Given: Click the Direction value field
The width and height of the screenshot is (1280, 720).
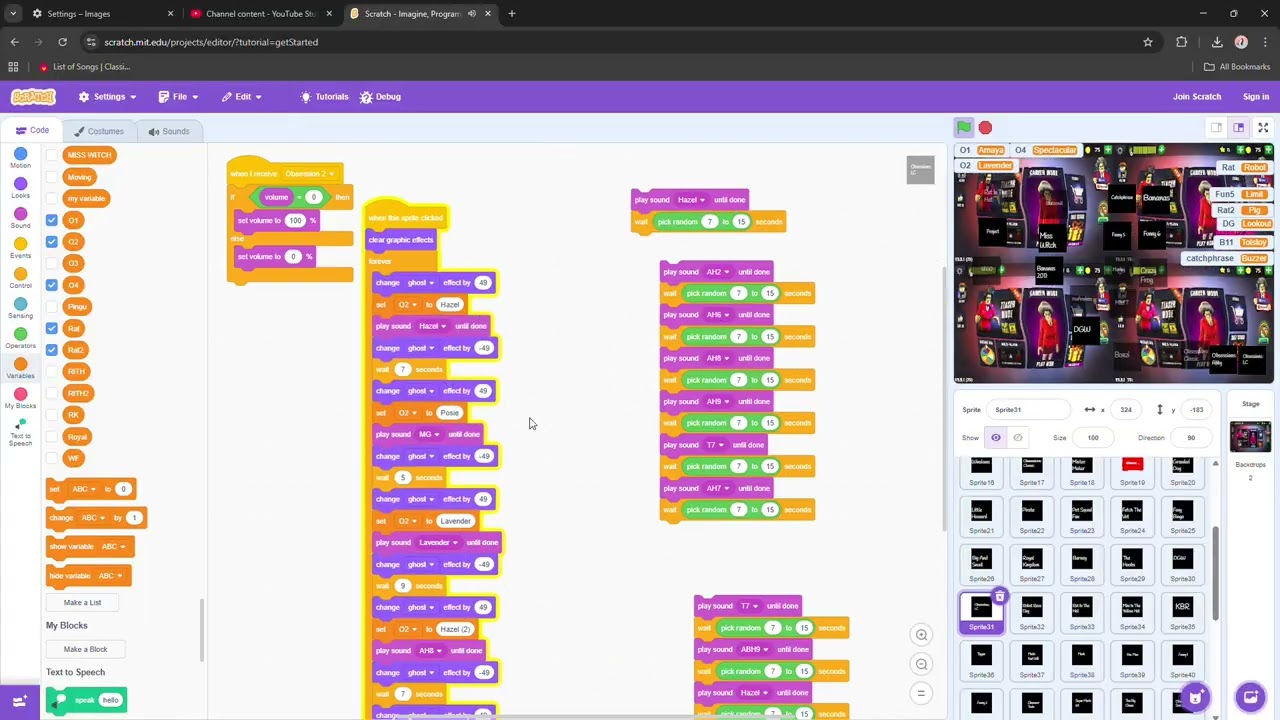Looking at the screenshot, I should pos(1191,438).
